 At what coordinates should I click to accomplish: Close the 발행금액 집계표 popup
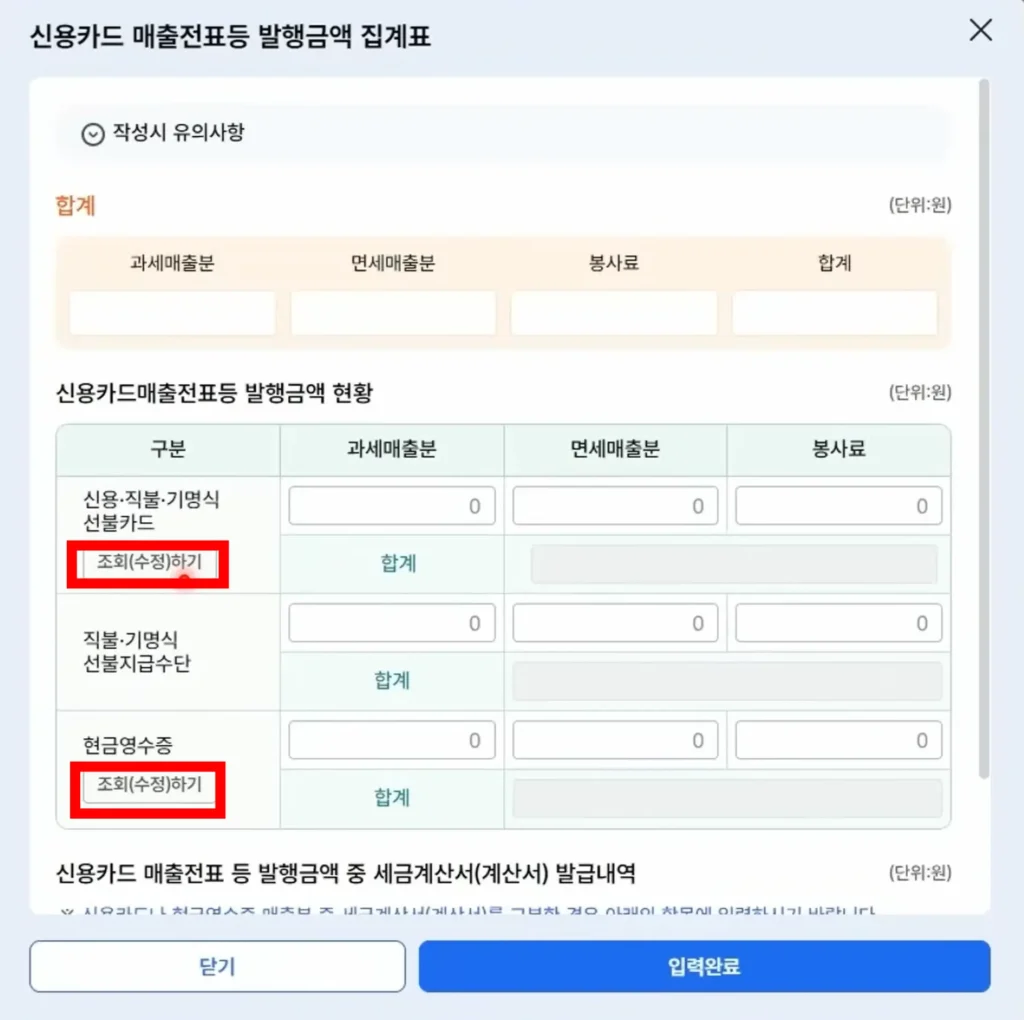pos(979,31)
